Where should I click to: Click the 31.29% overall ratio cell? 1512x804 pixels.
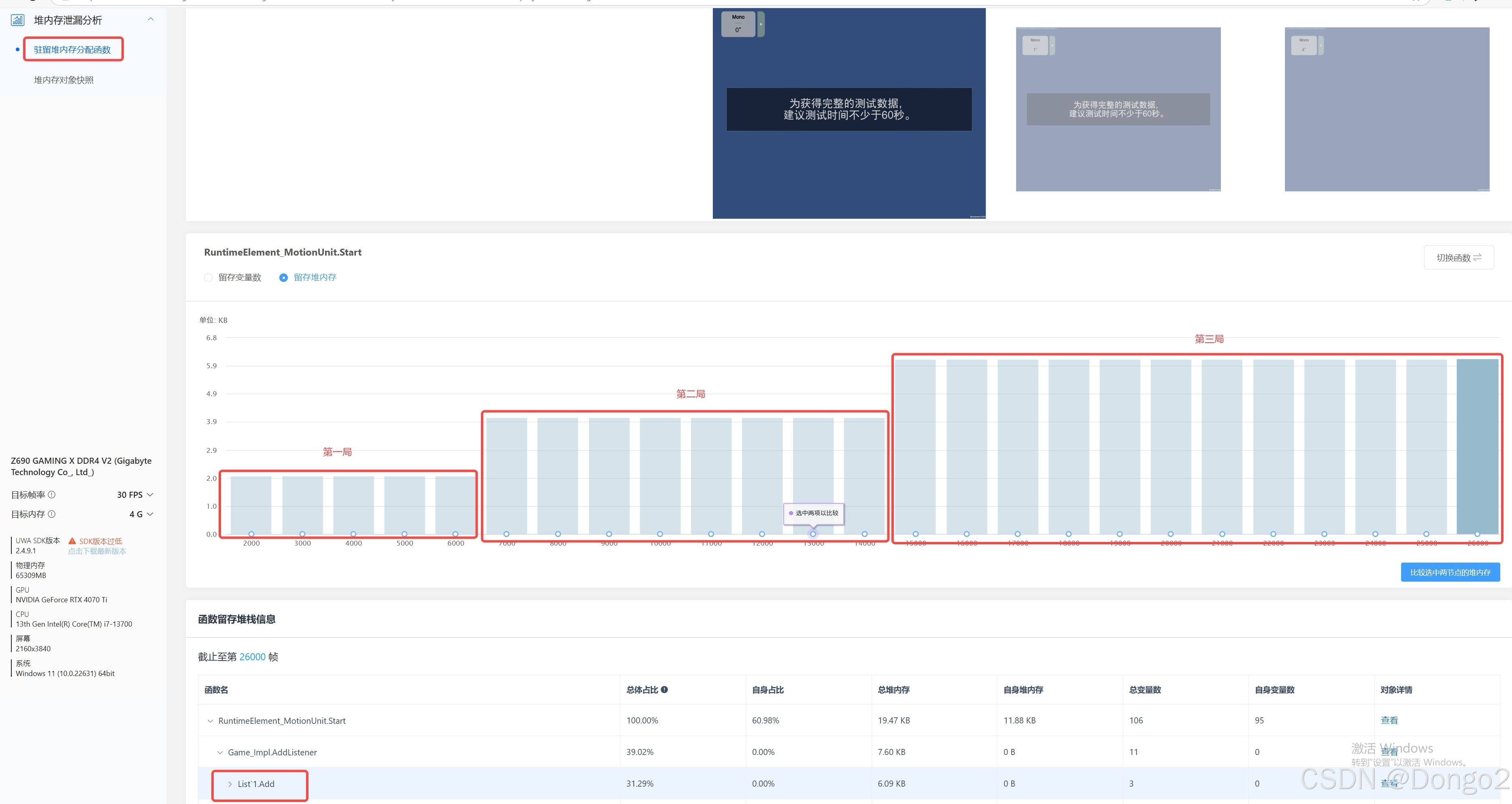pos(640,783)
